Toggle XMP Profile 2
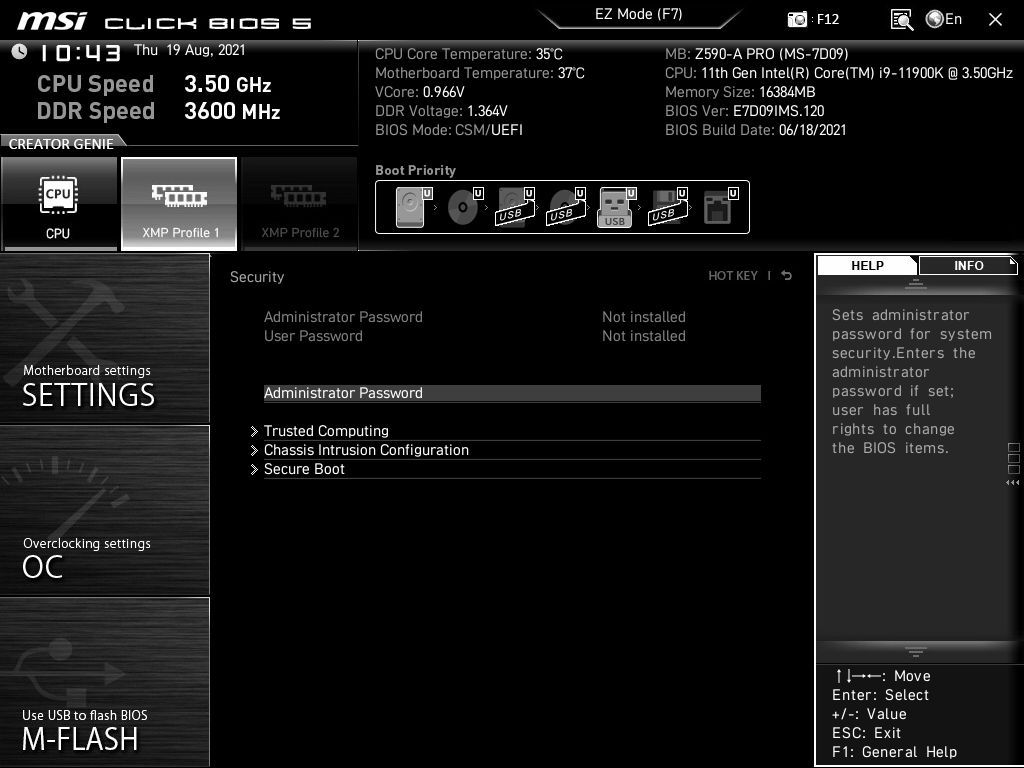 300,204
